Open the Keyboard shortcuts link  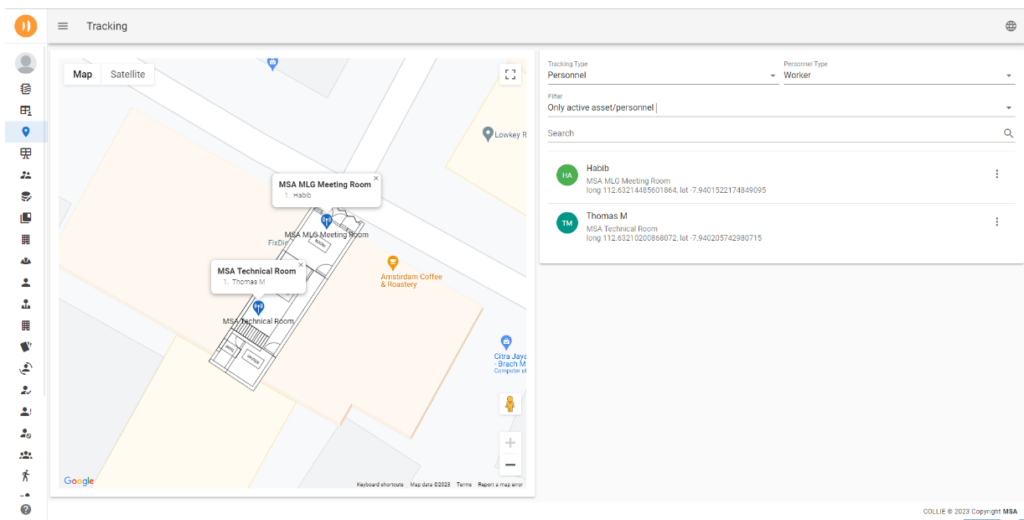(381, 485)
